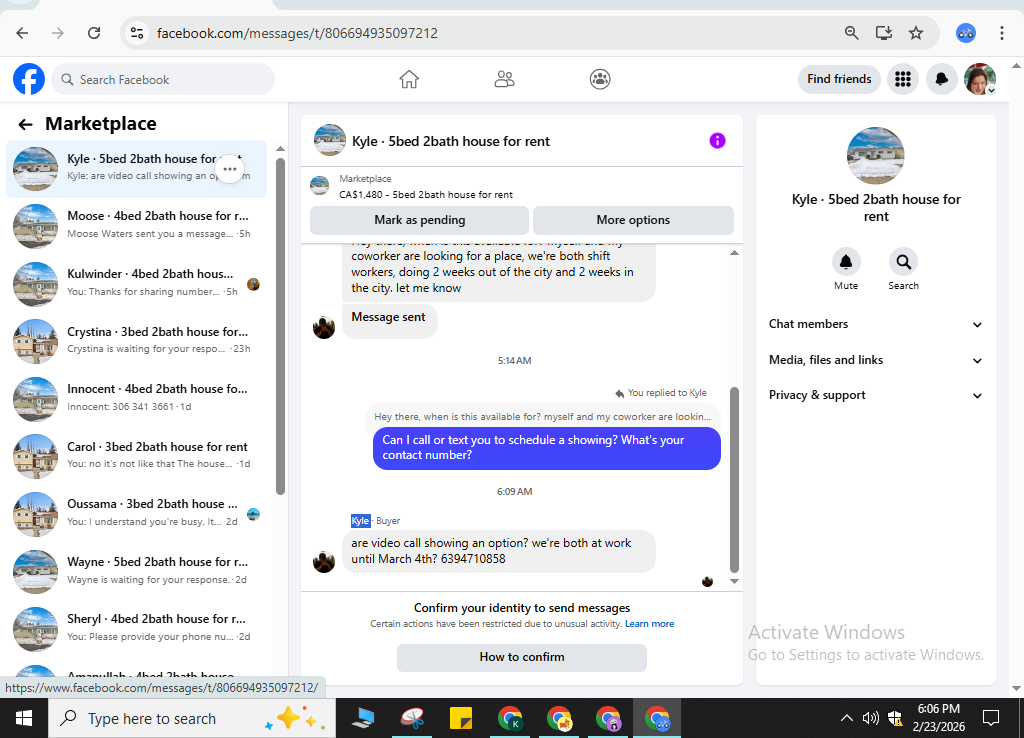This screenshot has height=738, width=1024.
Task: Click Kyle's avatar beside latest message
Action: tap(323, 561)
